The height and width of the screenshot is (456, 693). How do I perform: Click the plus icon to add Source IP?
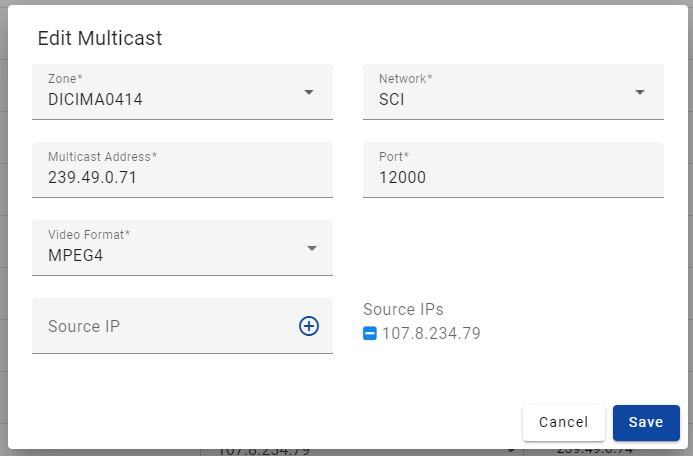click(x=309, y=326)
